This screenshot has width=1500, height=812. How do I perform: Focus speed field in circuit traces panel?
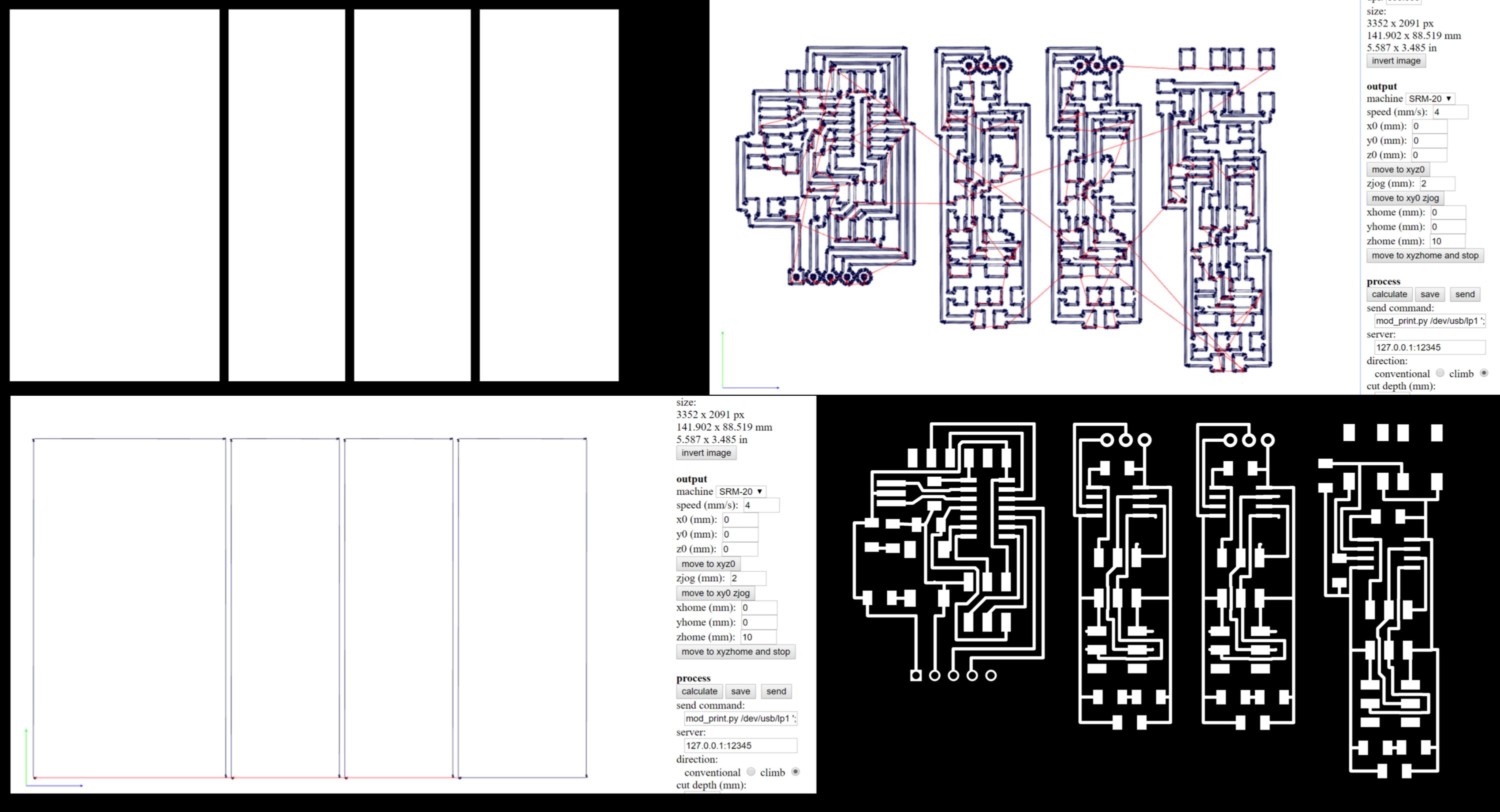[1449, 112]
